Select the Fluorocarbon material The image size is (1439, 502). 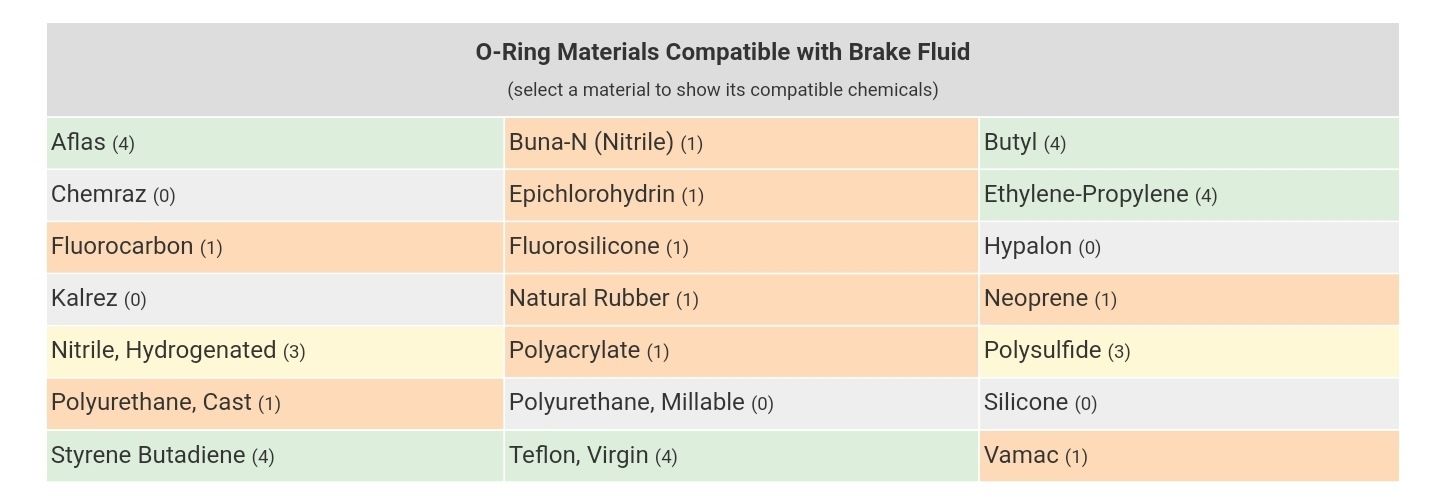275,247
